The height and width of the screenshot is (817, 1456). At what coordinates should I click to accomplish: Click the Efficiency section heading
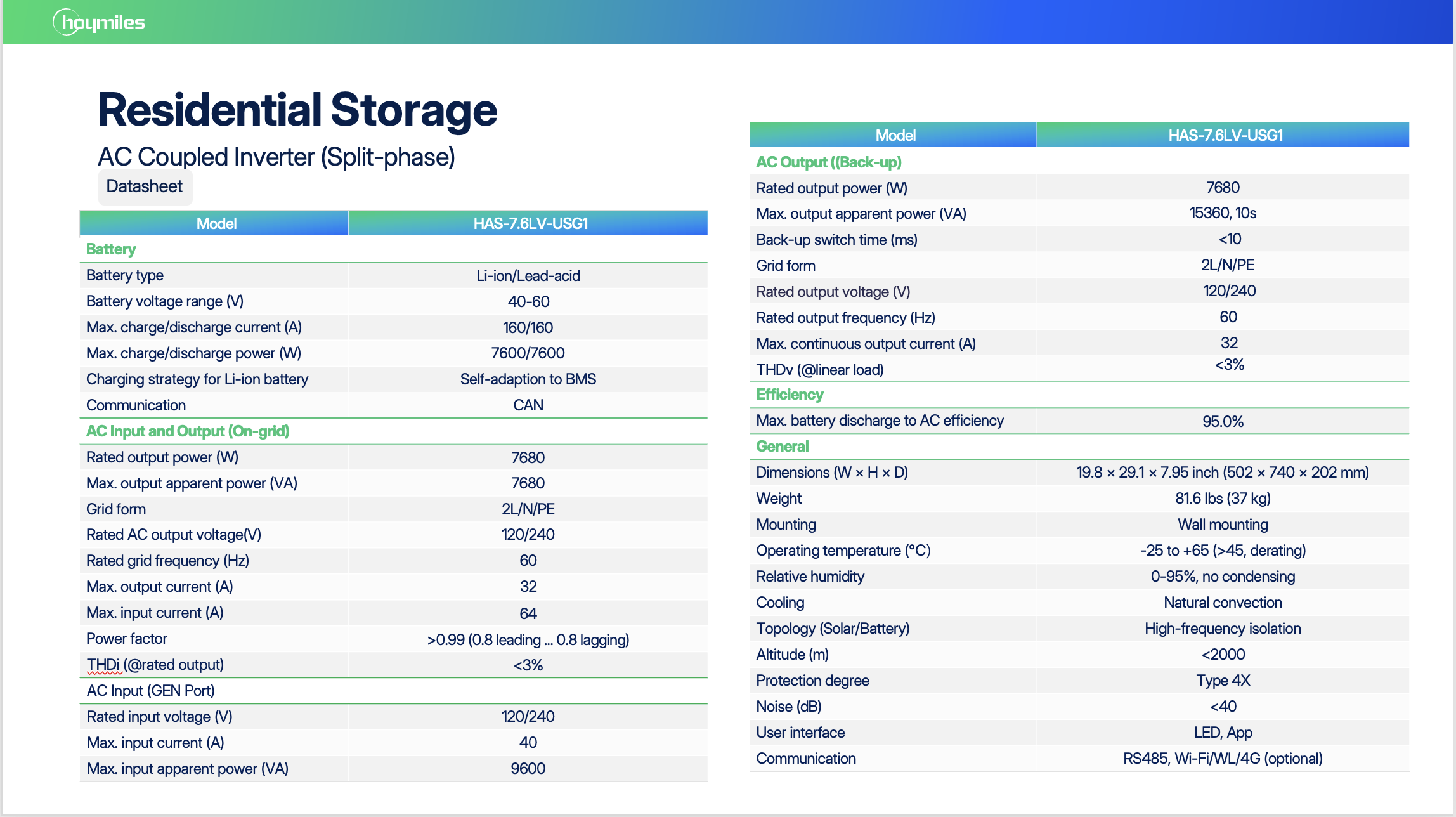790,395
